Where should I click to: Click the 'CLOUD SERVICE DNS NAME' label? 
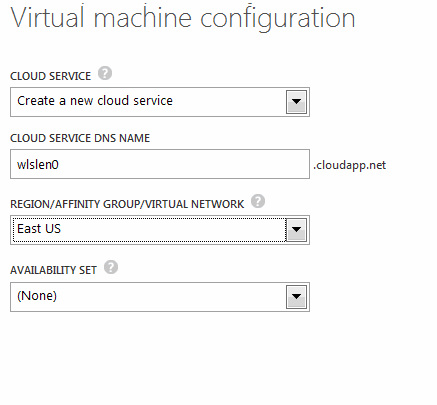[80, 138]
